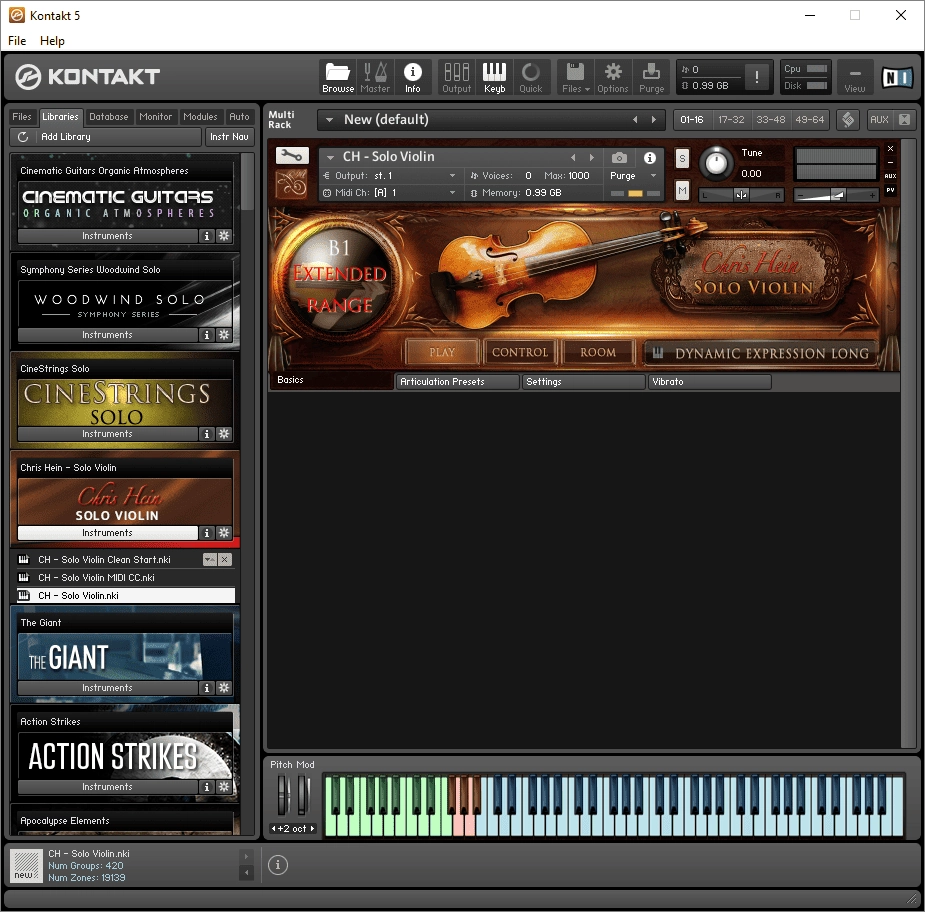Image resolution: width=925 pixels, height=912 pixels.
Task: Take a snapshot with camera icon
Action: point(619,158)
